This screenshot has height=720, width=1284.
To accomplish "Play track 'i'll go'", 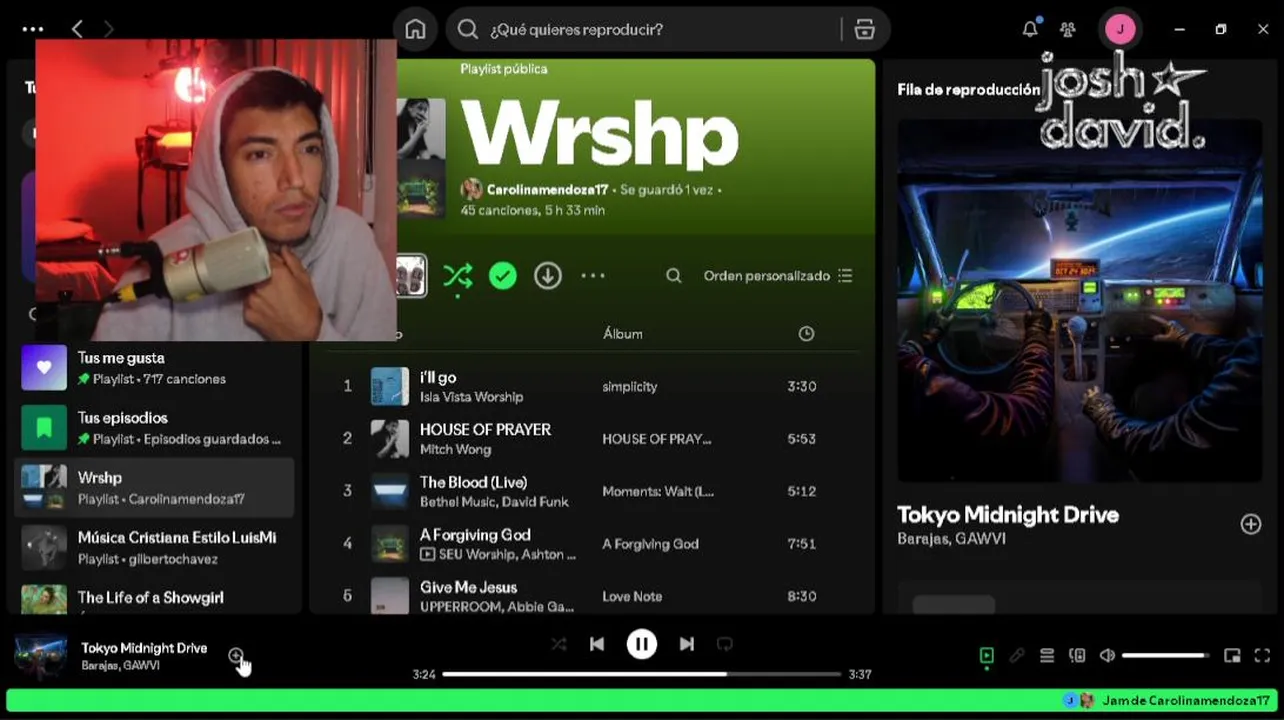I will [x=438, y=377].
